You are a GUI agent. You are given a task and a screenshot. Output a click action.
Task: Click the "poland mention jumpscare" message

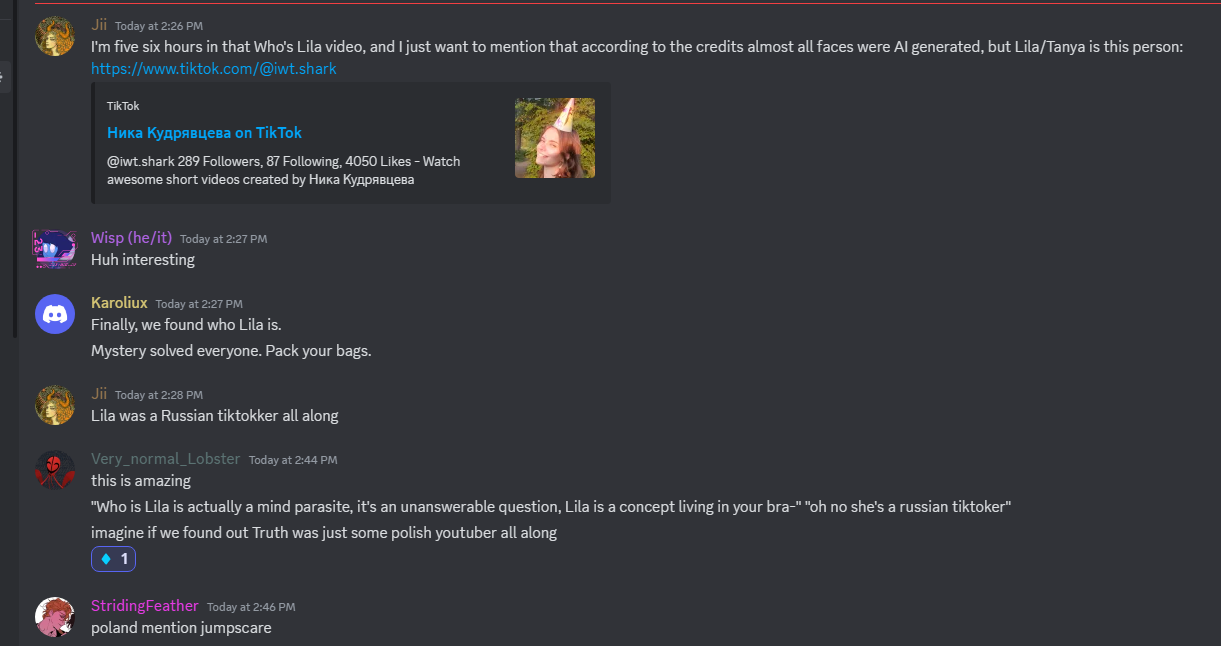click(181, 628)
